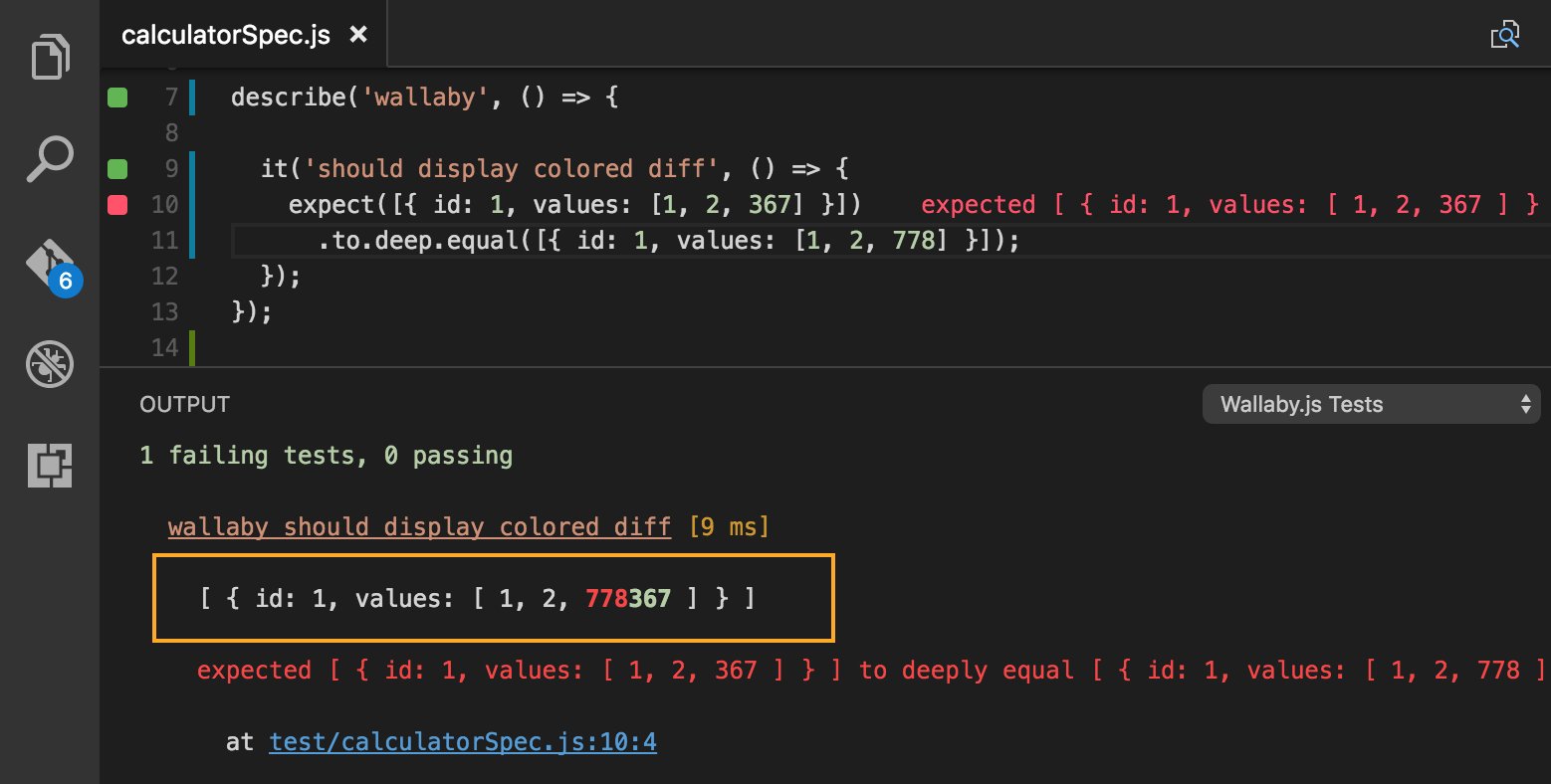Click the .to.deep.equal code line
Viewport: 1551px width, 784px height.
coord(669,241)
